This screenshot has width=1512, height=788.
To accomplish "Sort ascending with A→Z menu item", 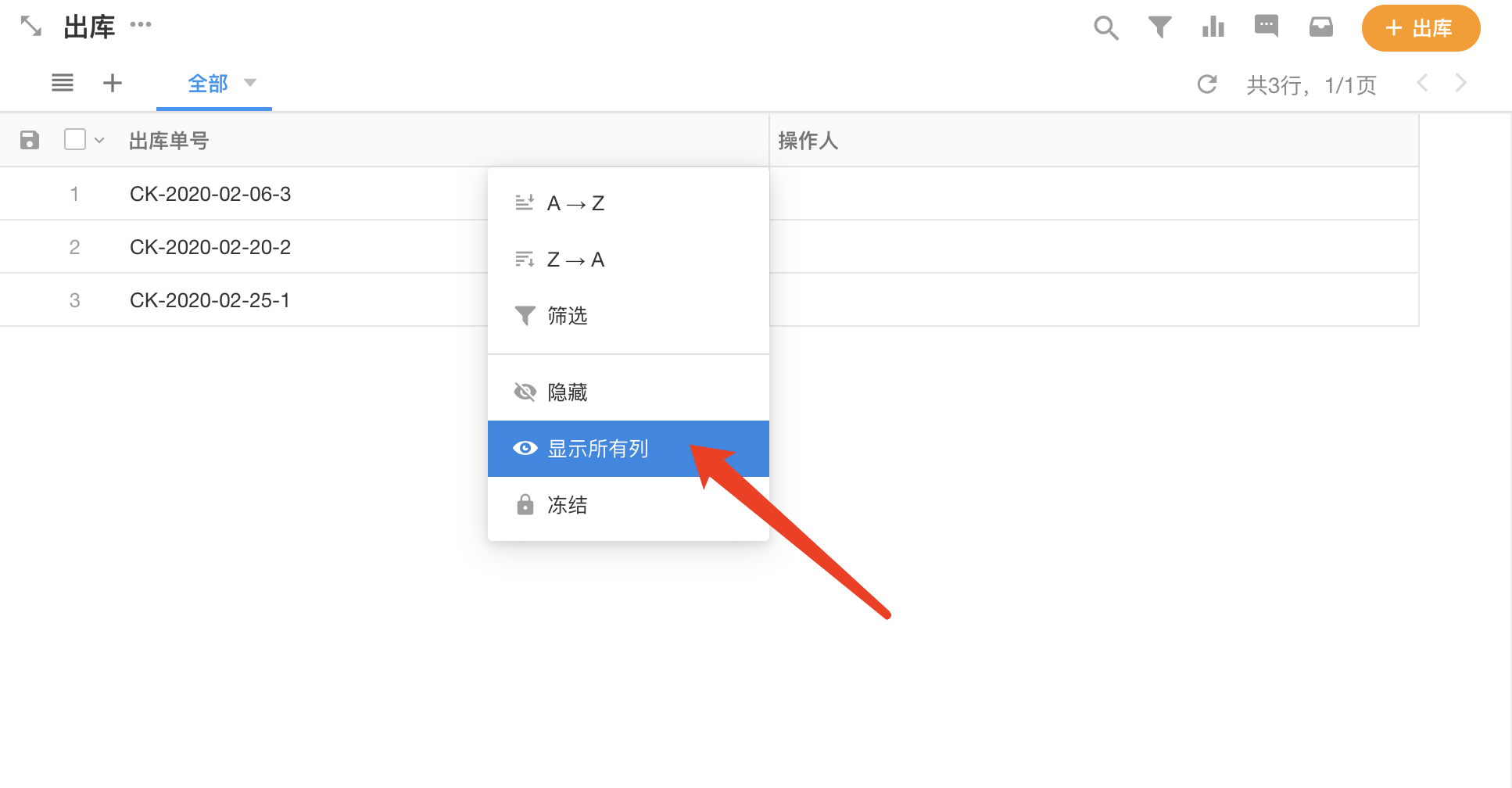I will click(629, 203).
